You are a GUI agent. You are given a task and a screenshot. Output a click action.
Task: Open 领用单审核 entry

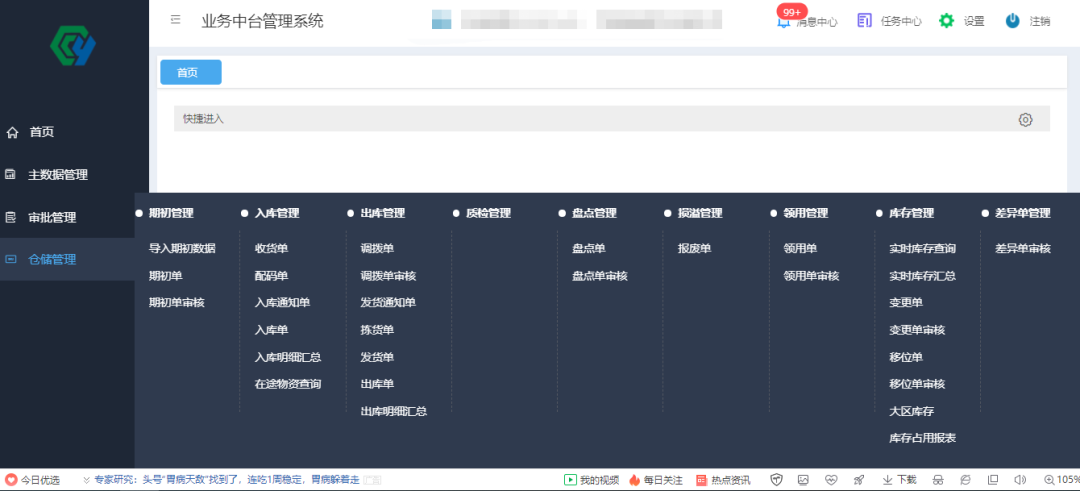coord(811,275)
